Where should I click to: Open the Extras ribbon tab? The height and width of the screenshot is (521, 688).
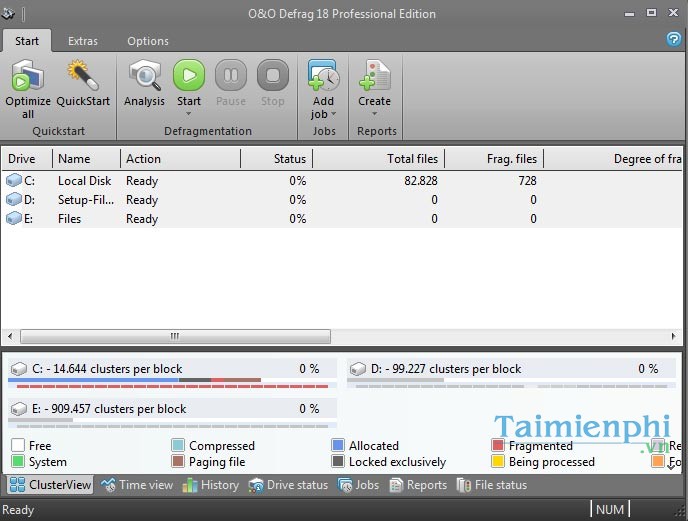point(82,41)
